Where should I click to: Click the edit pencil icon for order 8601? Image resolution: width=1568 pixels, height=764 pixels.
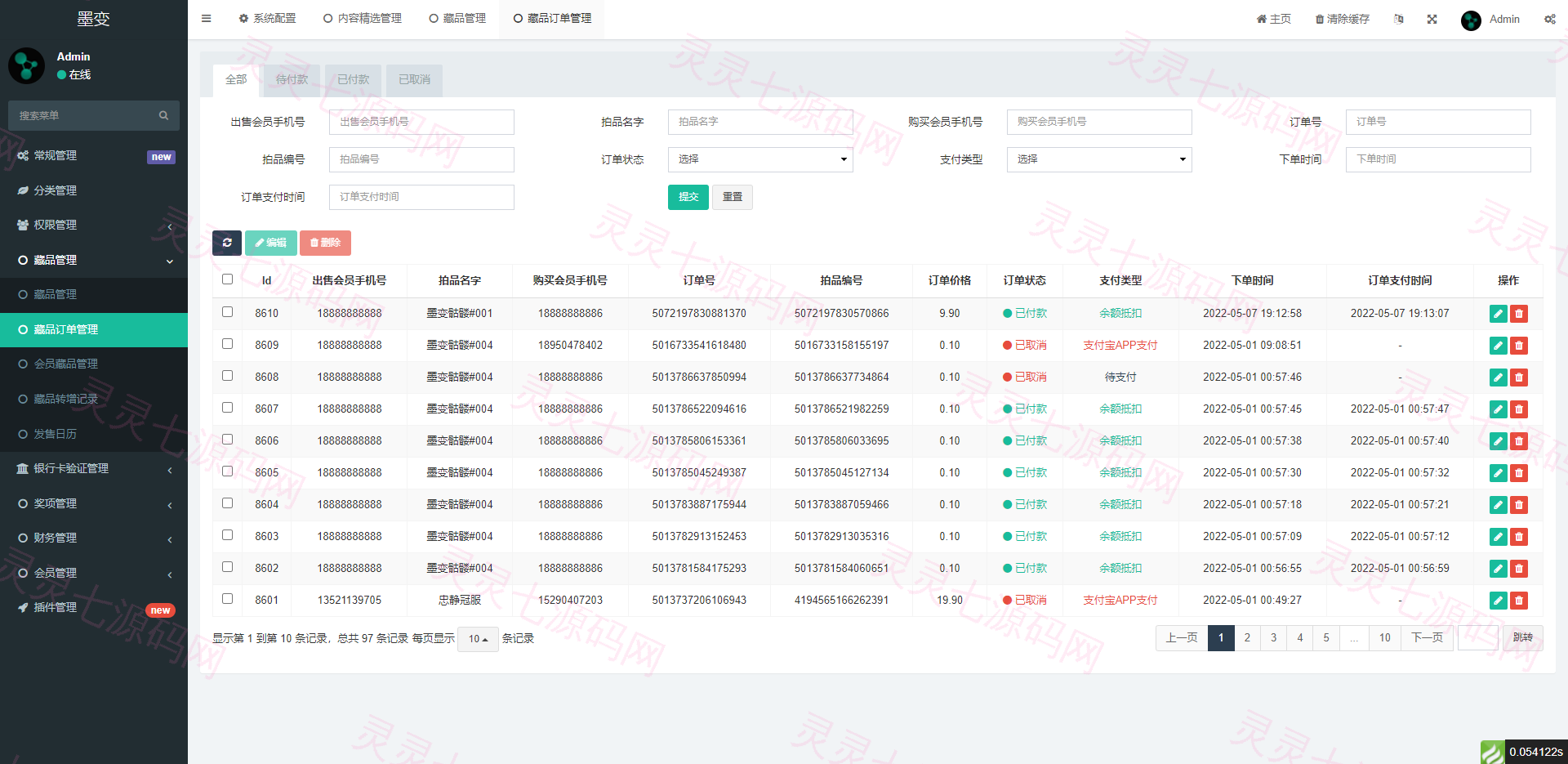[1498, 601]
